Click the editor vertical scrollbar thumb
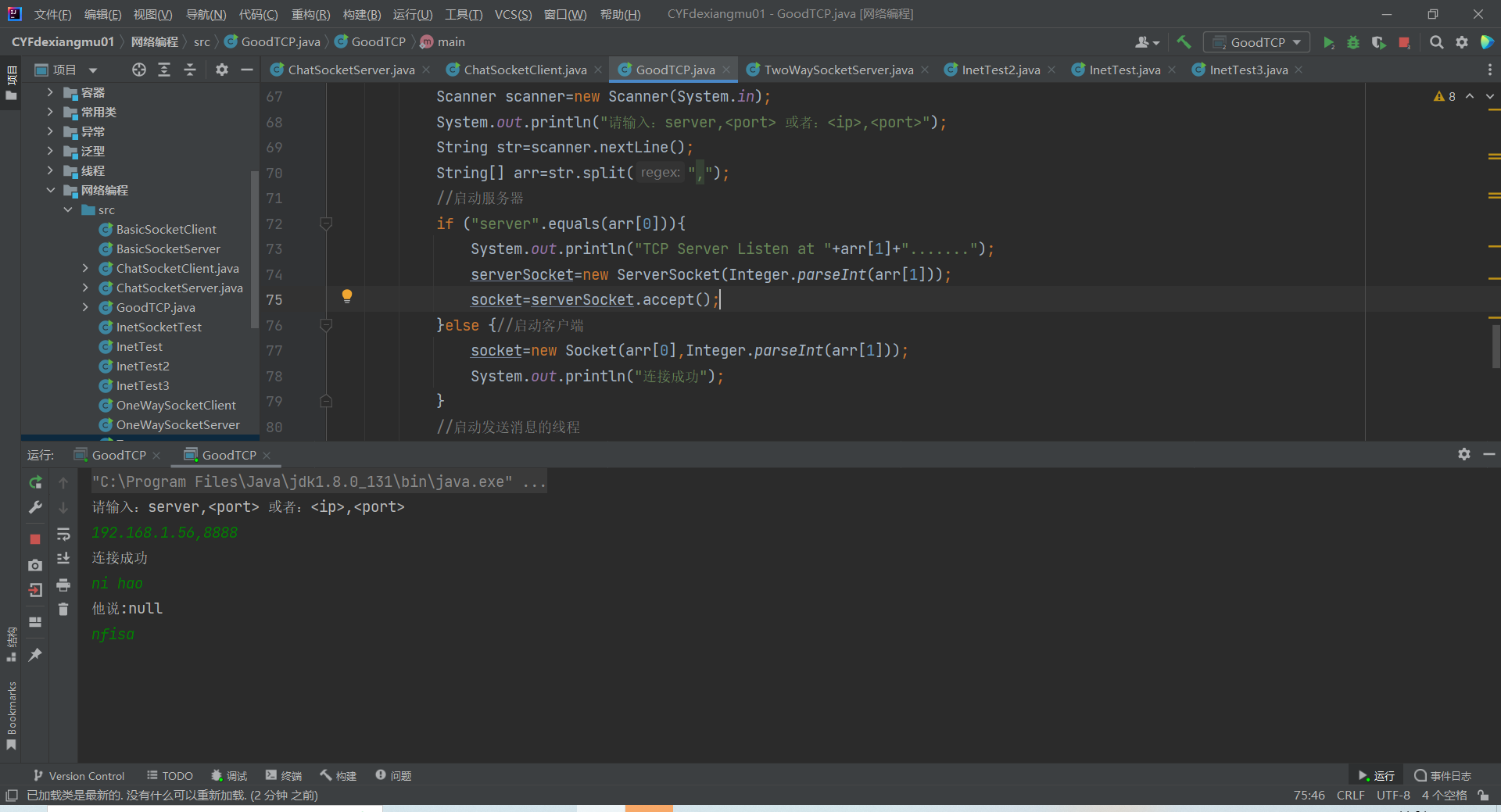Image resolution: width=1501 pixels, height=812 pixels. 1496,346
